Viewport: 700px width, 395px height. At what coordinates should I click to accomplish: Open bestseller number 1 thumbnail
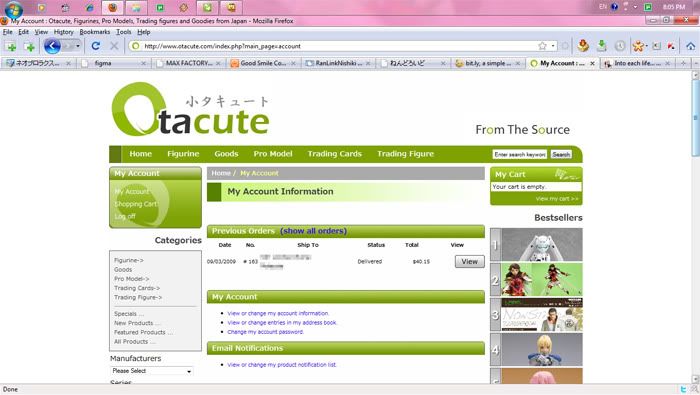pyautogui.click(x=542, y=245)
